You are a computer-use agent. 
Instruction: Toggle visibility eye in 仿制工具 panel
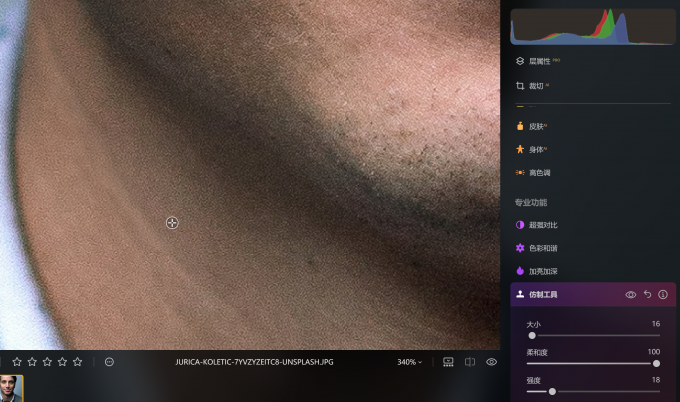[631, 294]
